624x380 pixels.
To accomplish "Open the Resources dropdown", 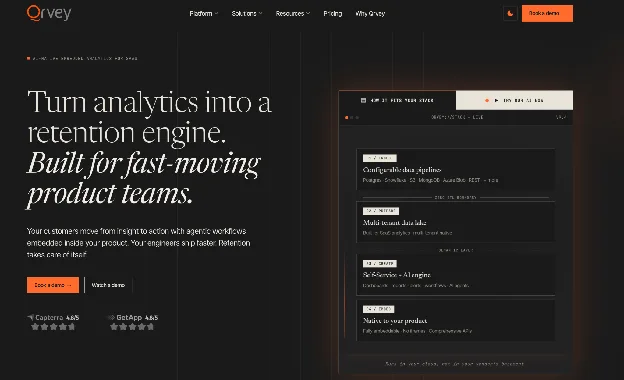I will pyautogui.click(x=292, y=14).
